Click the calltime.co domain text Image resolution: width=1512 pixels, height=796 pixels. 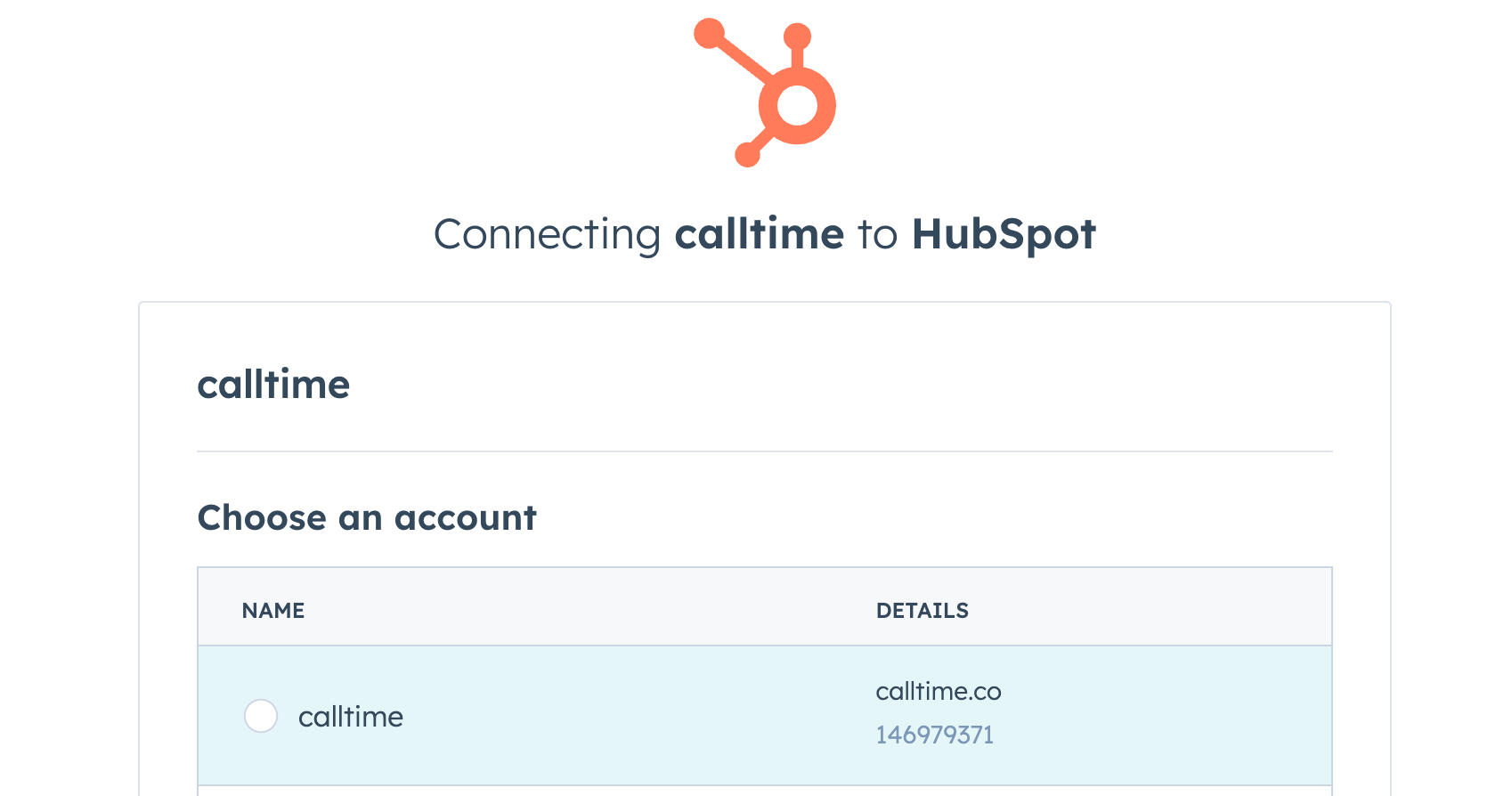938,692
